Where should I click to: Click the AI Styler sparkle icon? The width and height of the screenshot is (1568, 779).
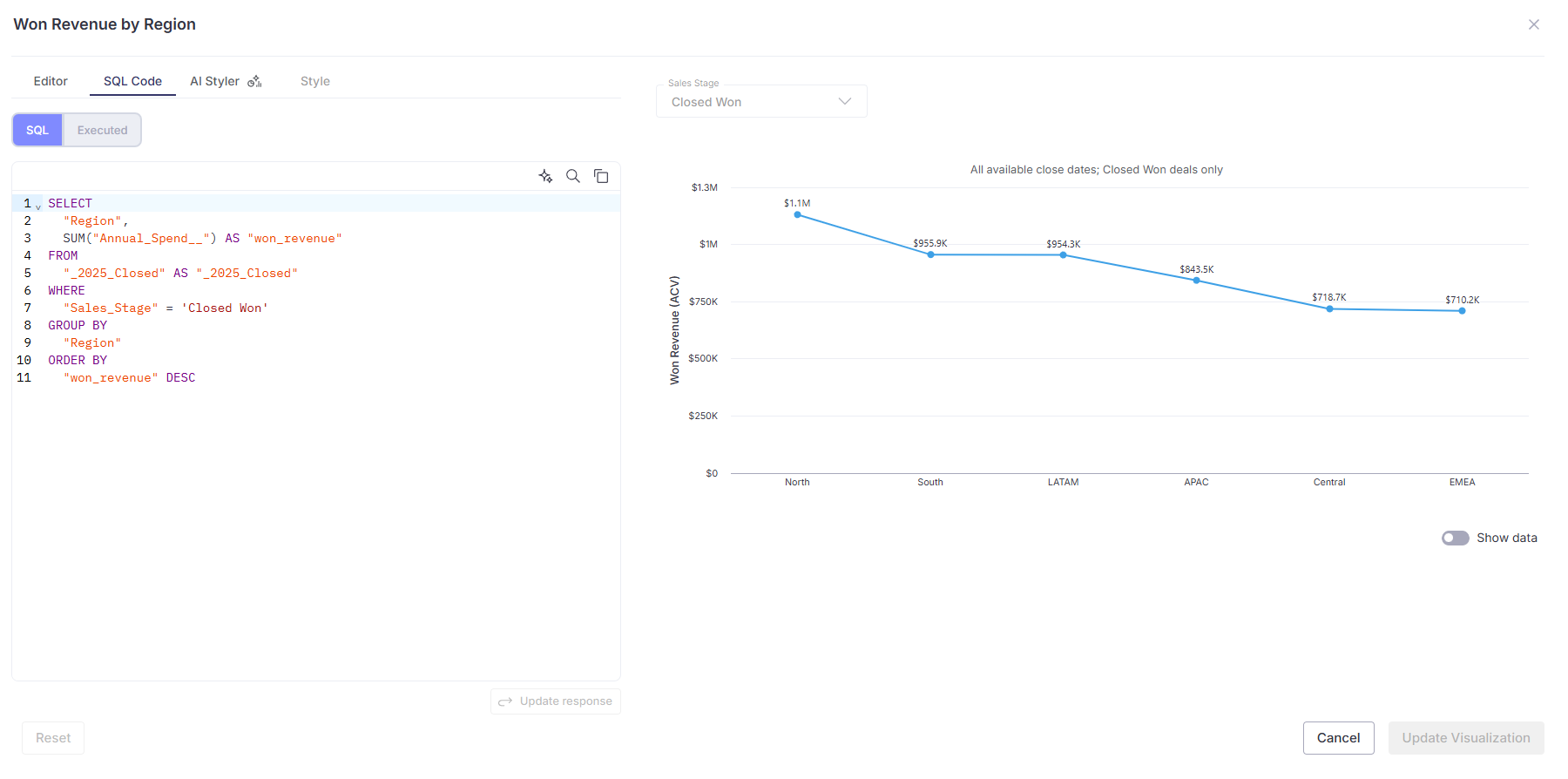pos(254,81)
